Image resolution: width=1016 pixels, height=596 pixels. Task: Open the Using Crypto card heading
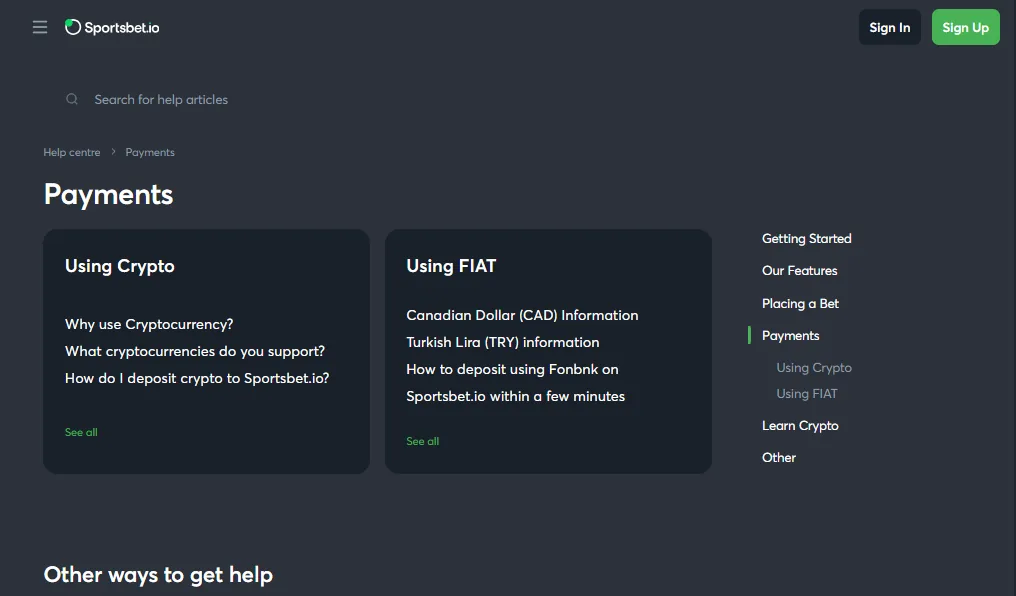[120, 266]
